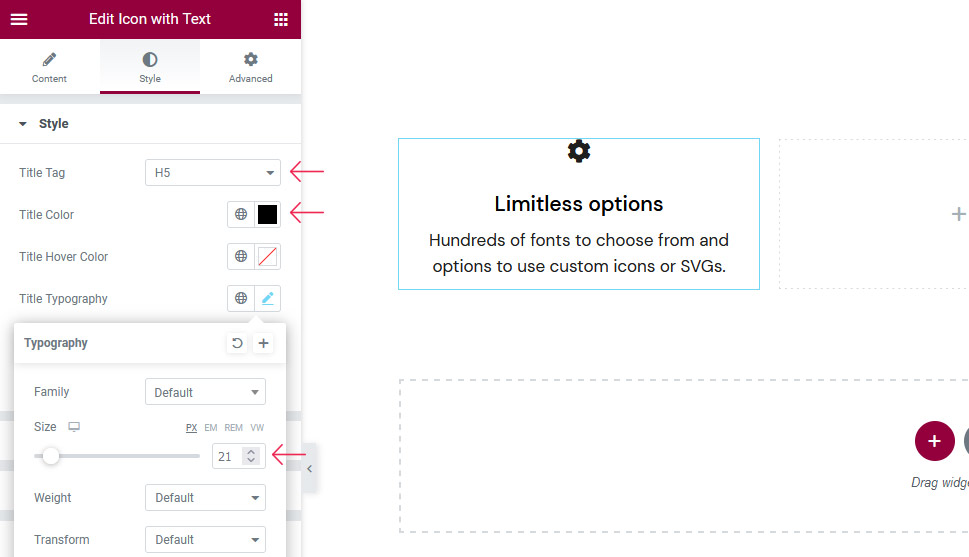
Task: Select EM size unit
Action: [211, 428]
